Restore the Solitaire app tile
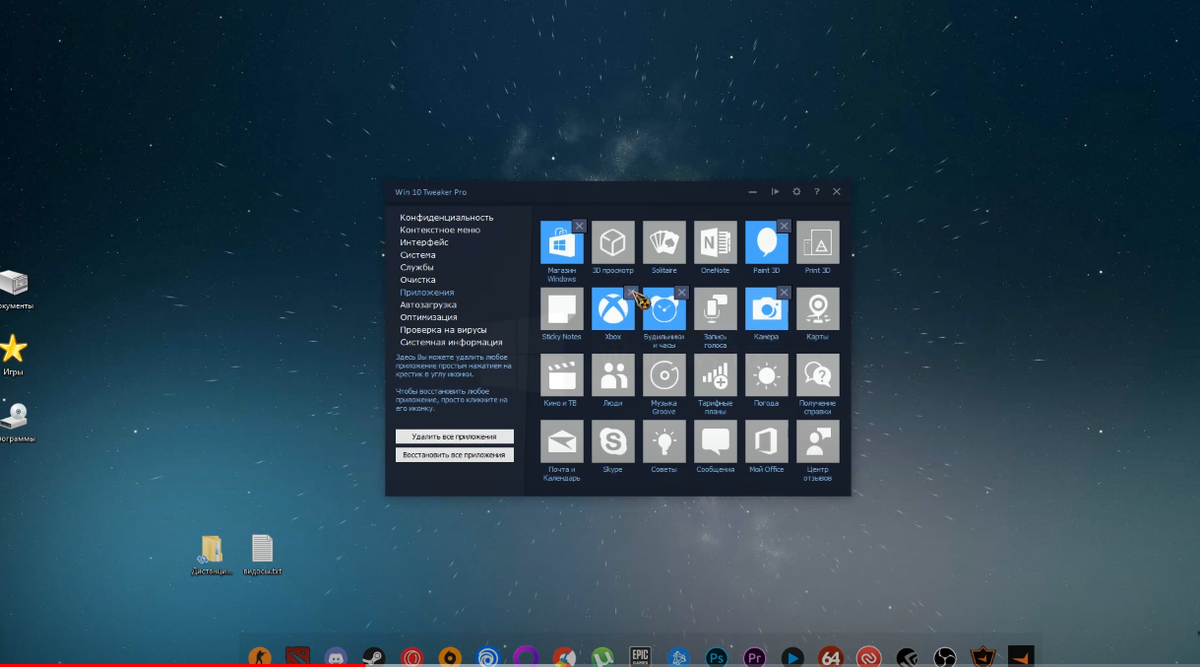The image size is (1200, 667). tap(664, 243)
